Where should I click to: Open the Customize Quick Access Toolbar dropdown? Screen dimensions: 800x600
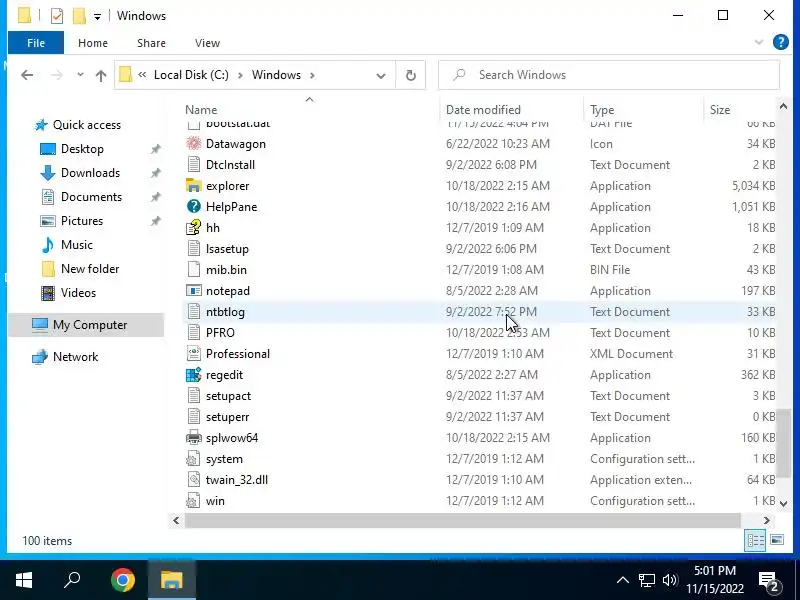click(x=97, y=17)
